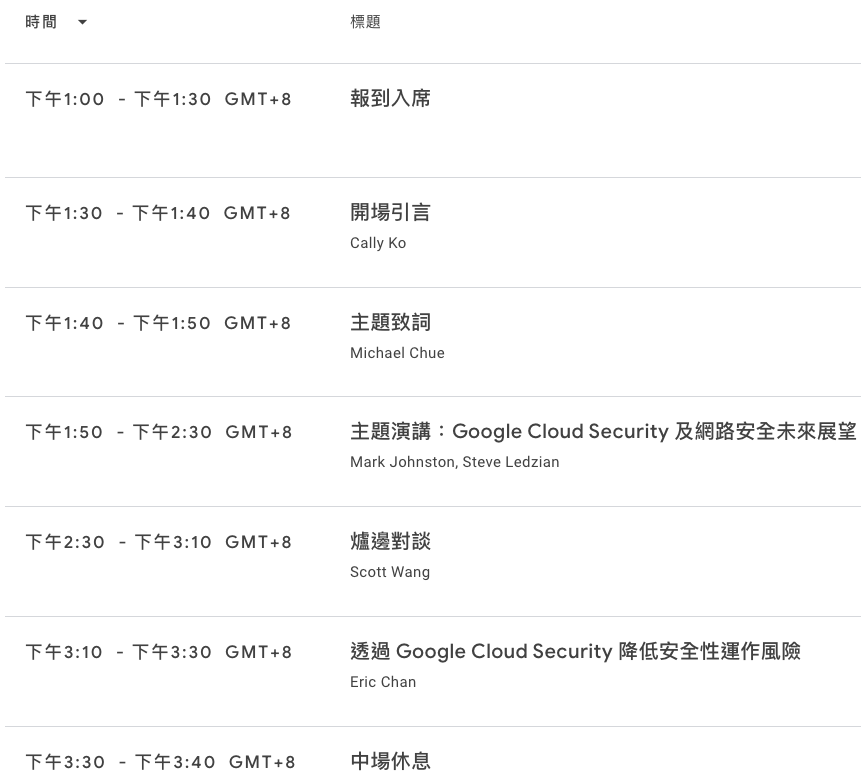Click the 下午3:10 - 下午3:30 time slot
This screenshot has height=783, width=861.
[x=158, y=652]
